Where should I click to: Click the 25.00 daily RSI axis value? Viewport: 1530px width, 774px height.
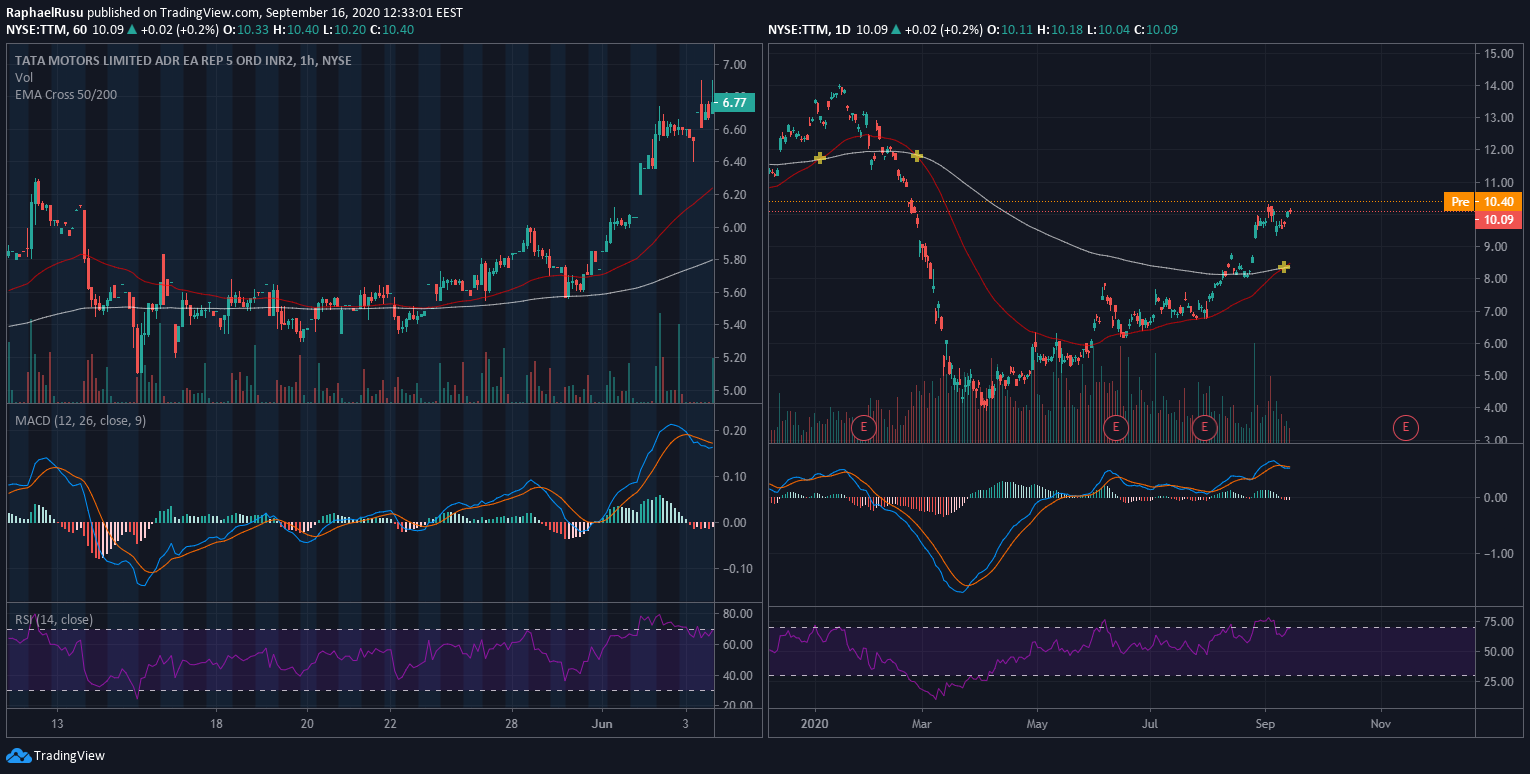click(1499, 682)
